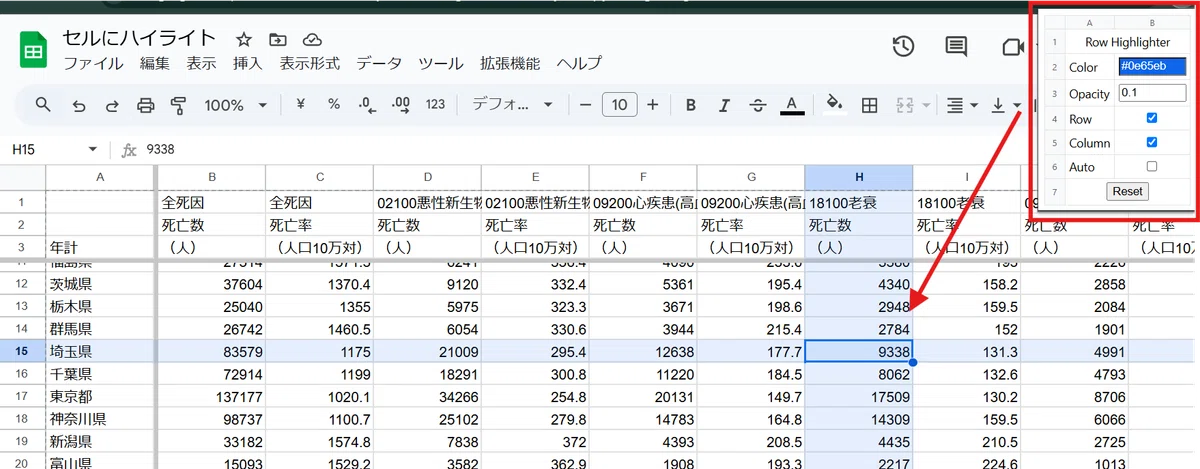Image resolution: width=1200 pixels, height=469 pixels.
Task: Toggle strikethrough formatting
Action: coord(758,105)
